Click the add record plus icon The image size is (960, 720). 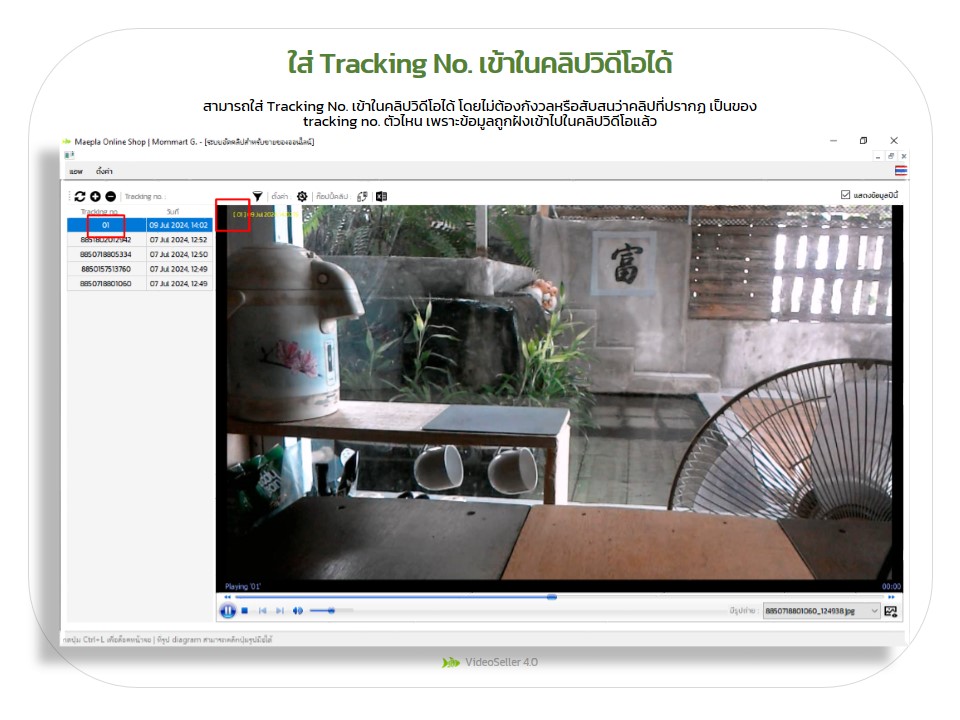(x=95, y=197)
